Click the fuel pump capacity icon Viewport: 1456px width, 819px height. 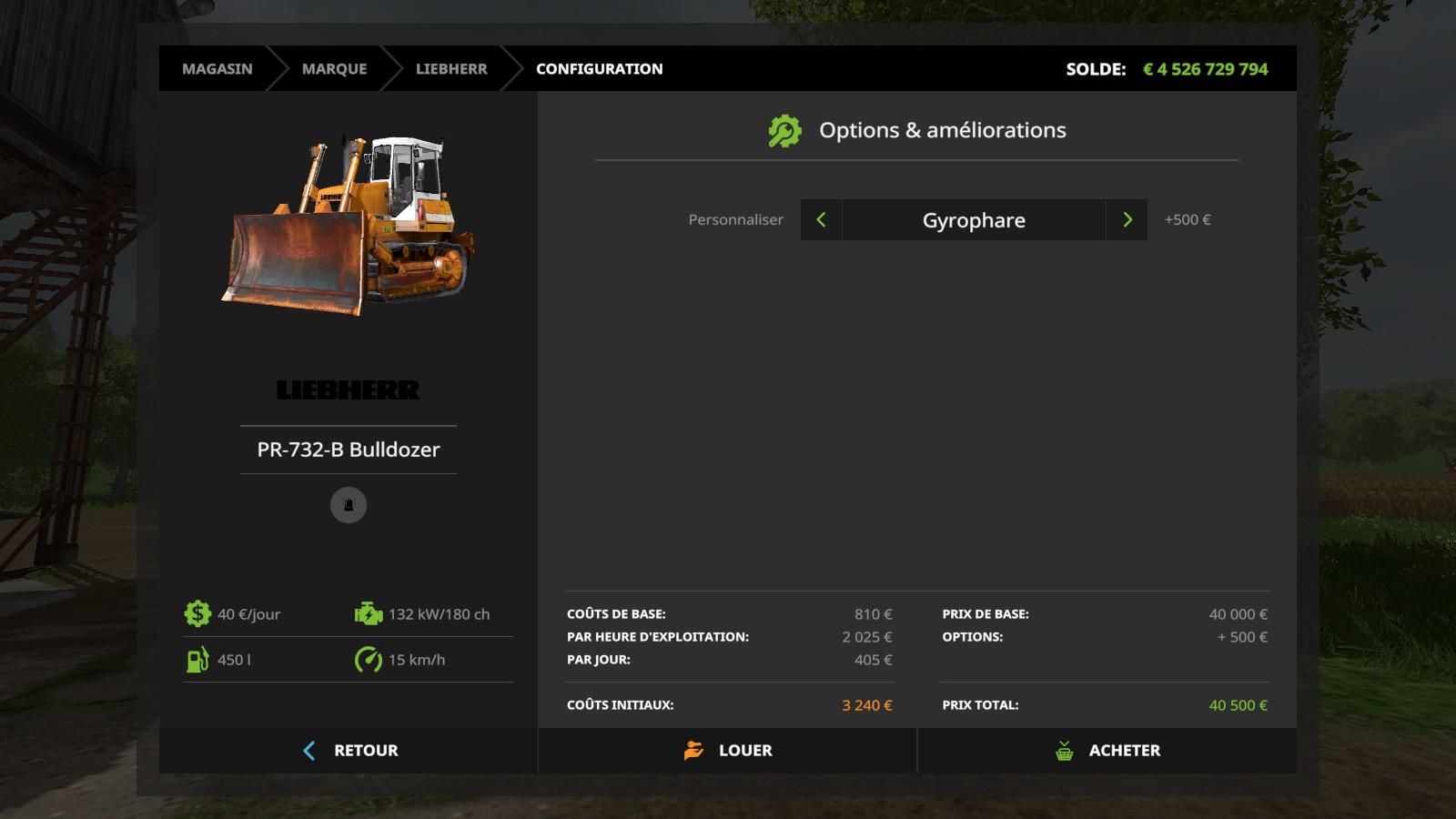197,660
